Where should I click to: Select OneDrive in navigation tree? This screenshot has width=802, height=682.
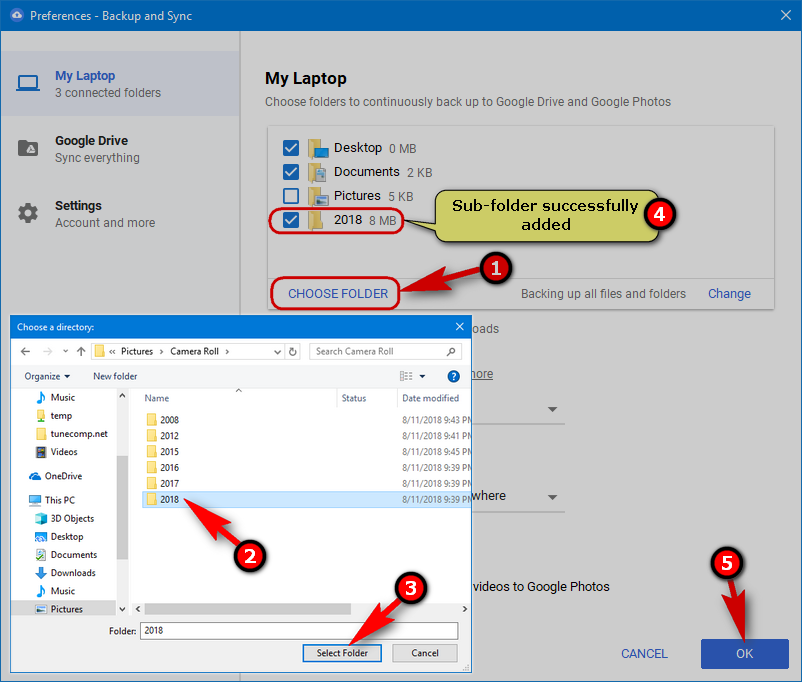coord(56,476)
